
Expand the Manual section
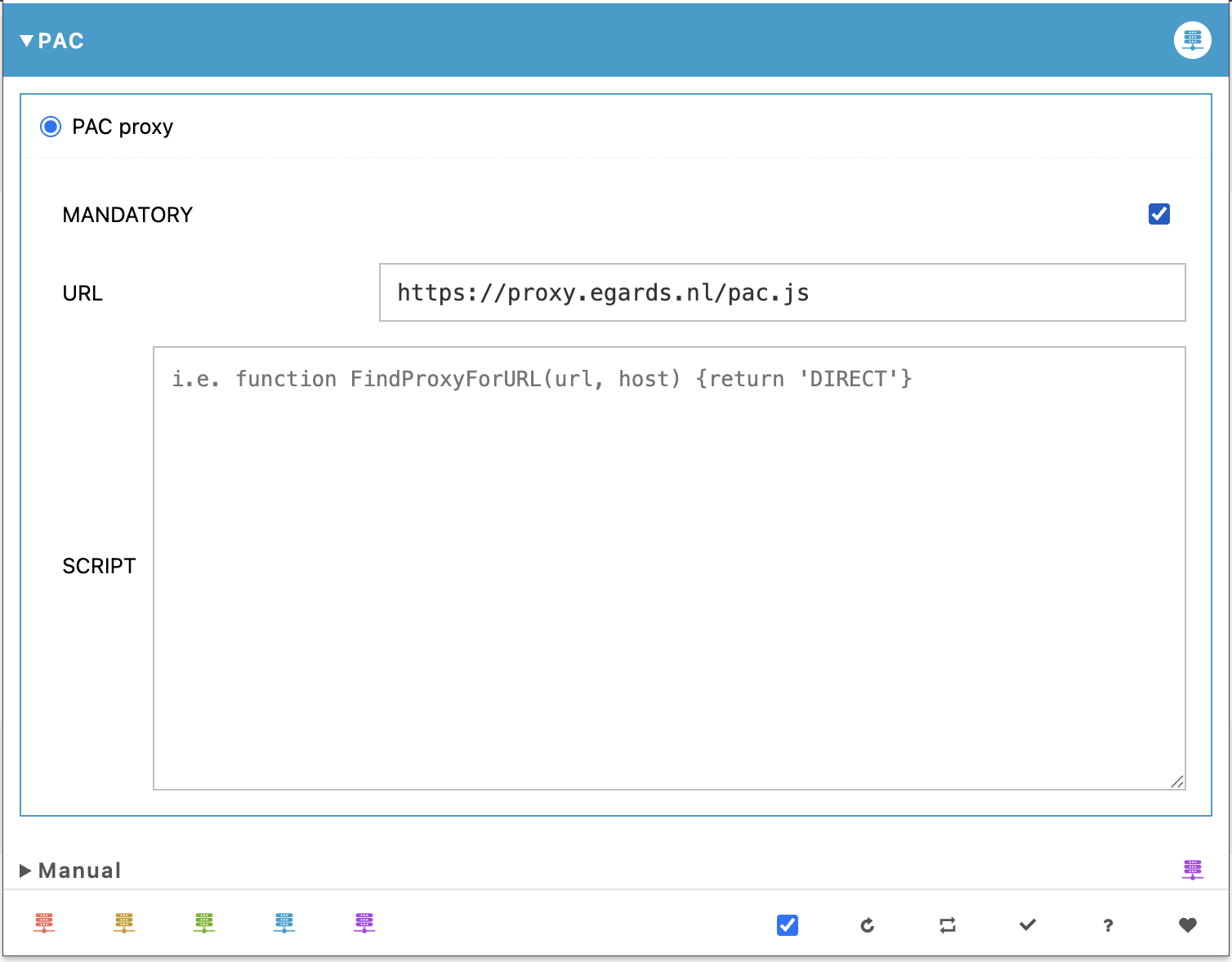[x=25, y=870]
